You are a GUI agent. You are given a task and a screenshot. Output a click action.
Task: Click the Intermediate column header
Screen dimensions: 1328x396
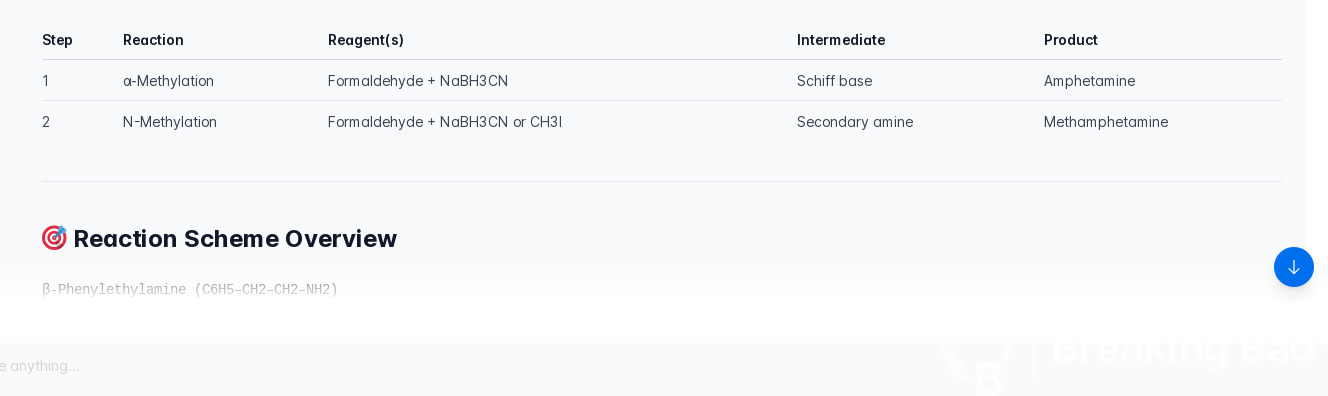pyautogui.click(x=841, y=40)
